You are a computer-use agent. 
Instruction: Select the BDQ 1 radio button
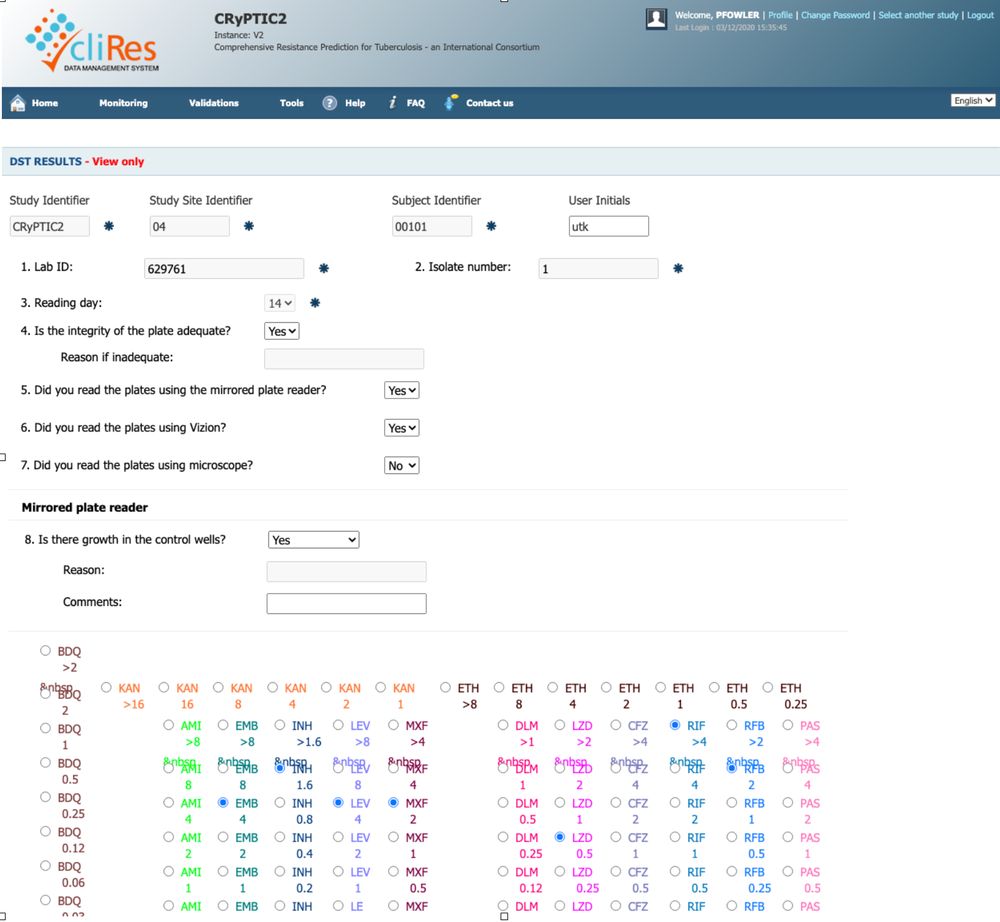(45, 728)
